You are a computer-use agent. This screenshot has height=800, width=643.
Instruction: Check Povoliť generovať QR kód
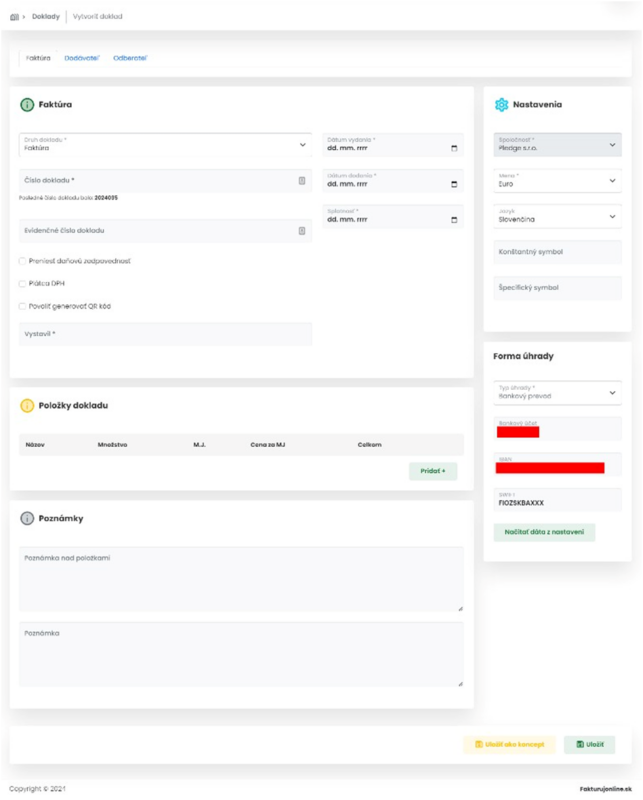(x=22, y=306)
